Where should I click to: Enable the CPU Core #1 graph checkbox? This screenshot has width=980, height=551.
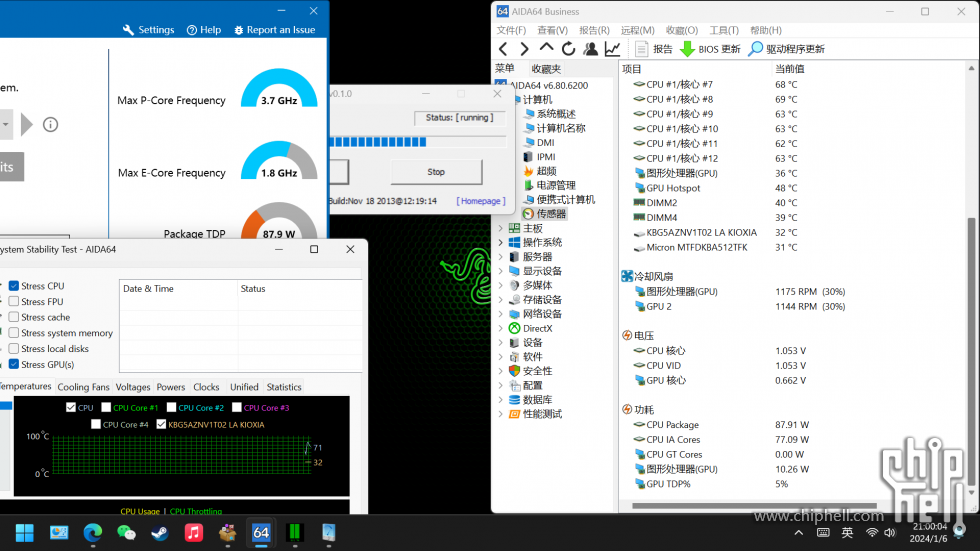click(x=106, y=407)
